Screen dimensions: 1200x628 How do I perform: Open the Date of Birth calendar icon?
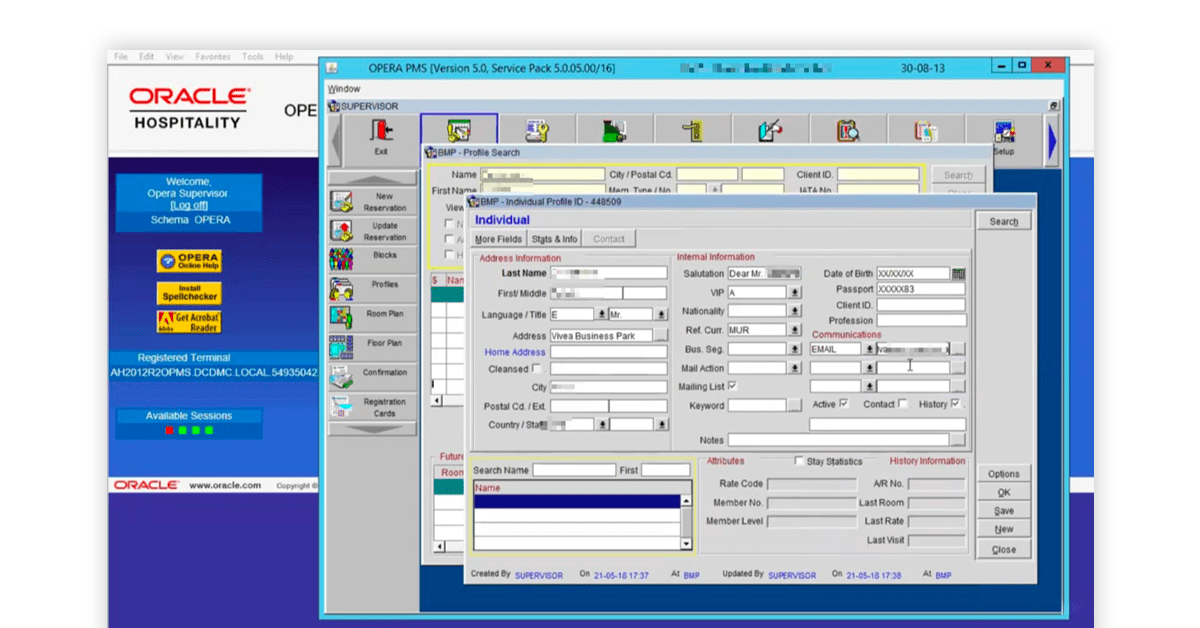[958, 273]
